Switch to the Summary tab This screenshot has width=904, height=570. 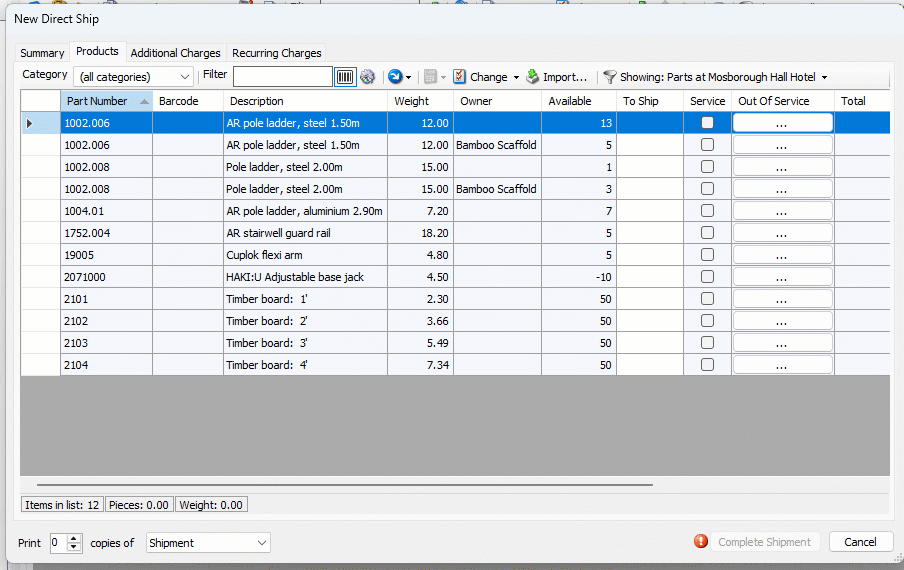point(42,53)
